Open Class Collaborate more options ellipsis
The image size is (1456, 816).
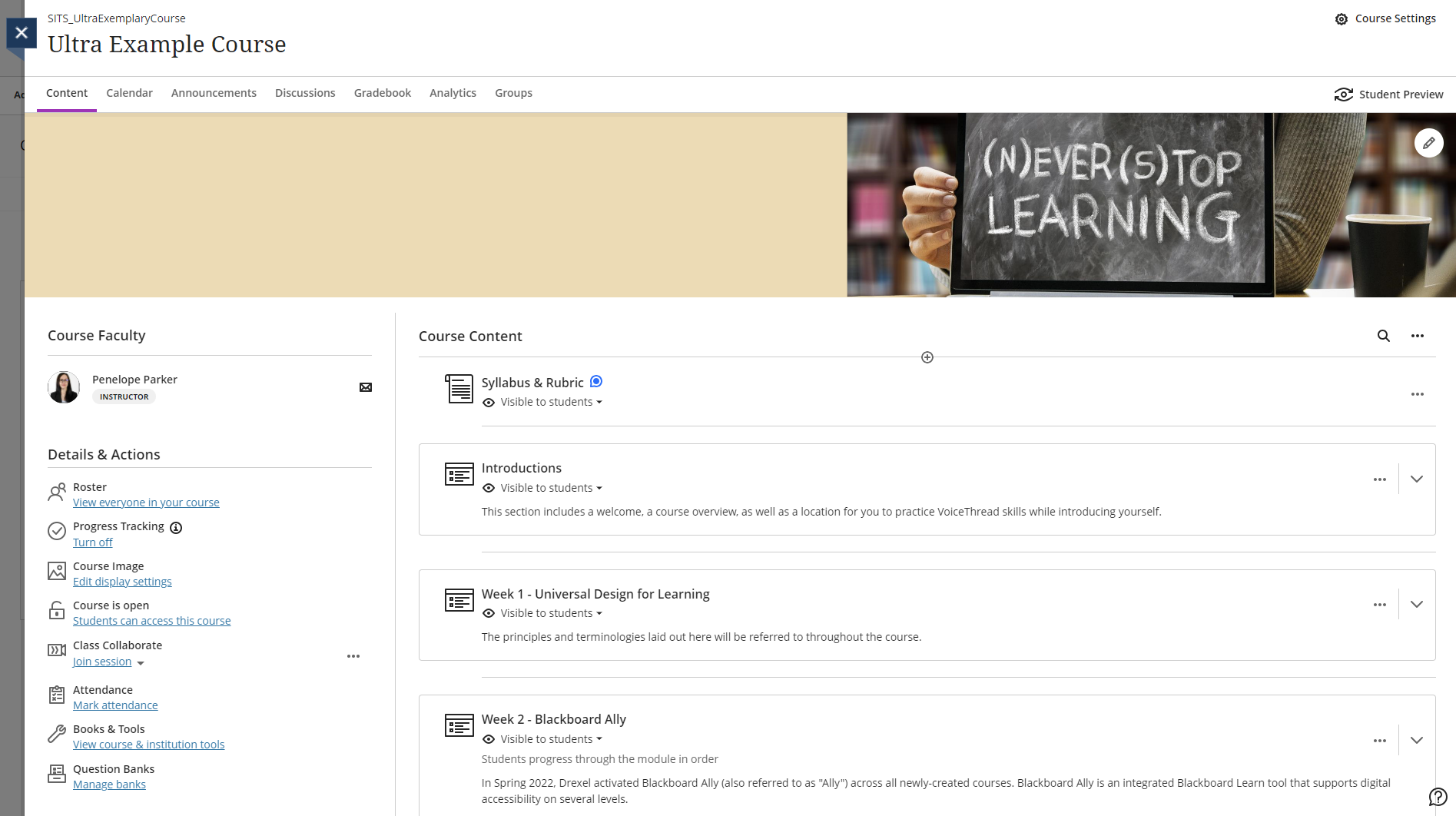pyautogui.click(x=353, y=656)
